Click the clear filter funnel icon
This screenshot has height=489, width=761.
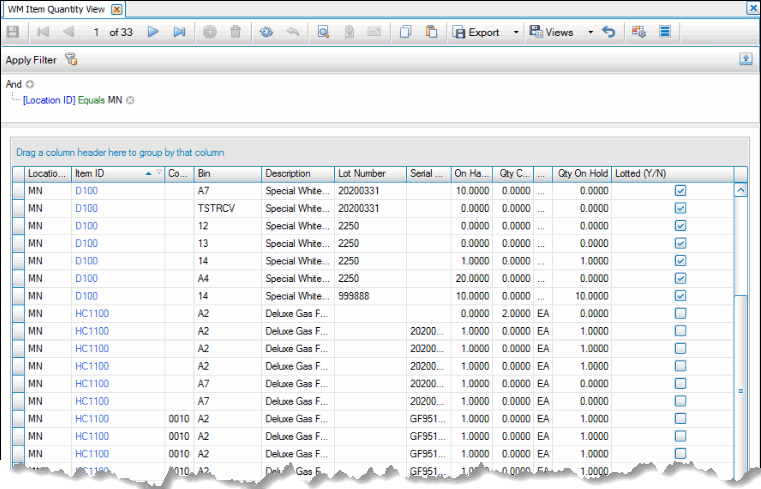[71, 60]
